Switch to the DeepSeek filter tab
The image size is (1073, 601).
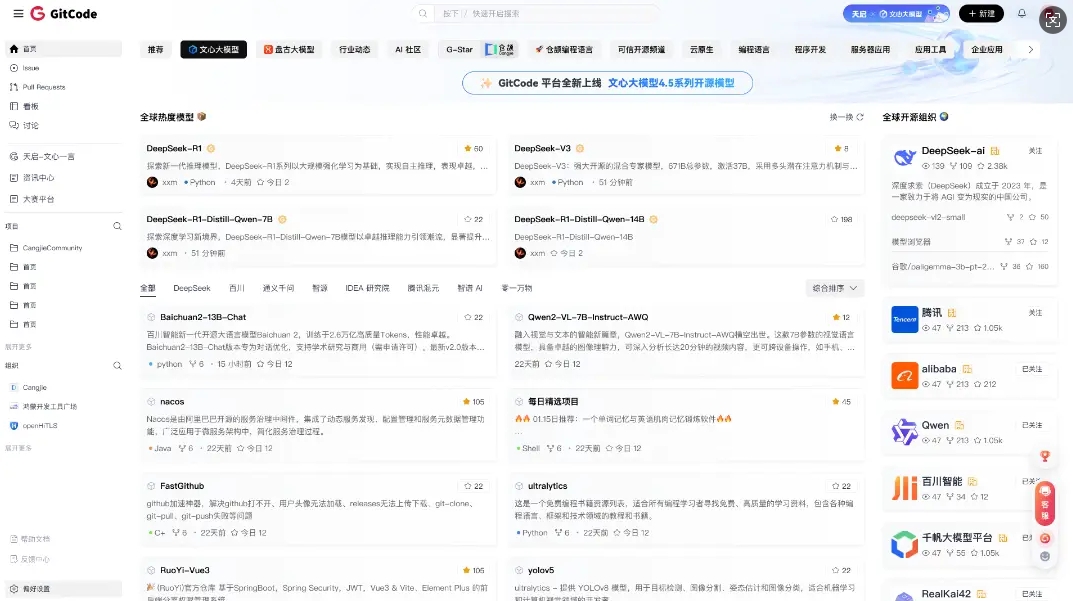point(192,288)
